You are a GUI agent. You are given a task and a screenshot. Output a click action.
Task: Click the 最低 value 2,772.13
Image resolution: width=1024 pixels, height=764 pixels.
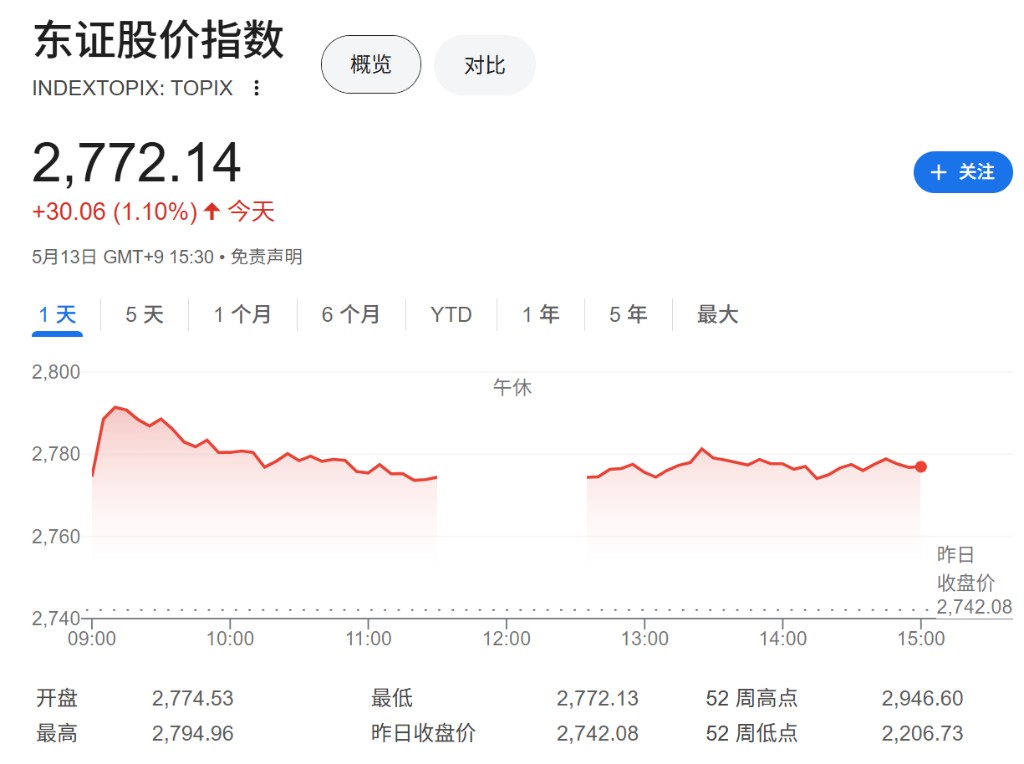(x=598, y=699)
